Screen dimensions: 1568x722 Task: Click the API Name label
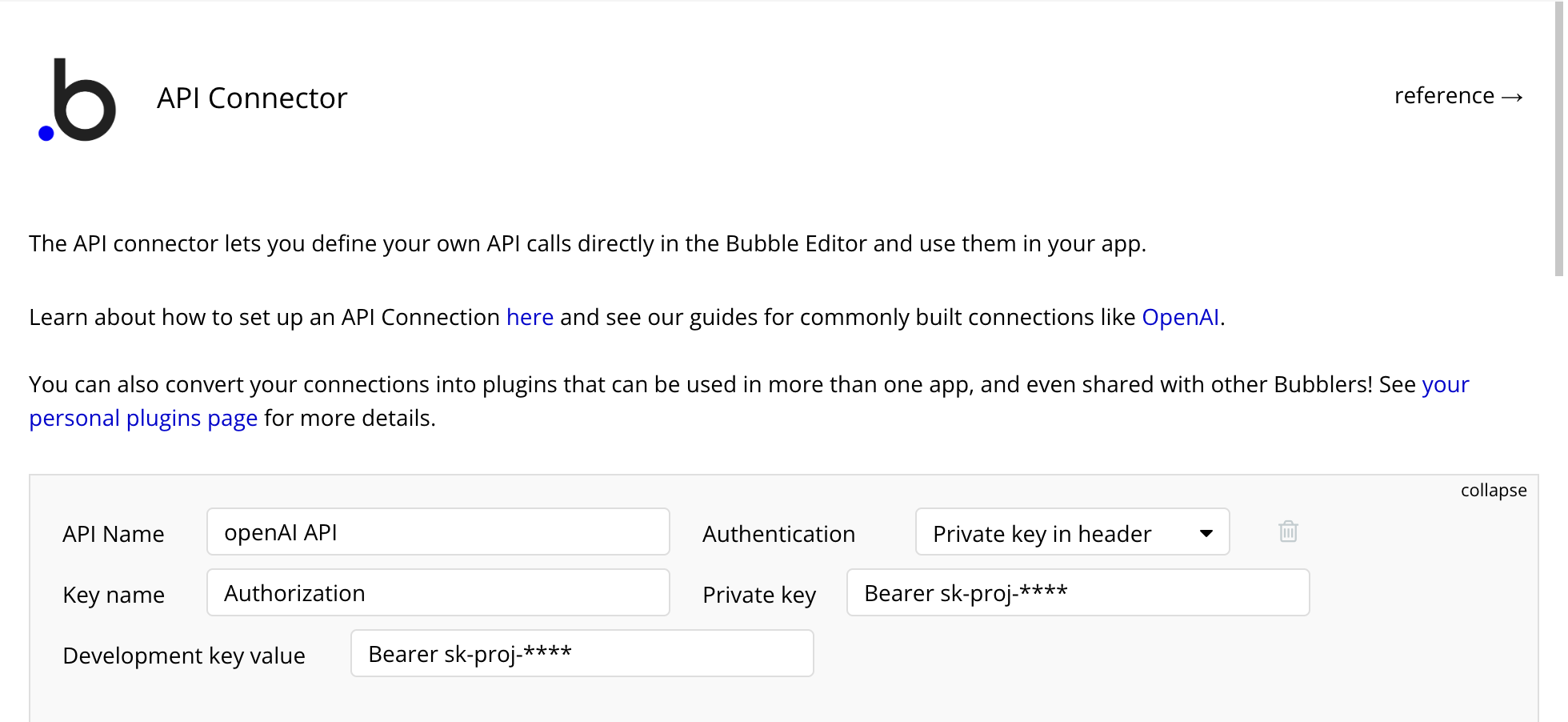pyautogui.click(x=114, y=534)
